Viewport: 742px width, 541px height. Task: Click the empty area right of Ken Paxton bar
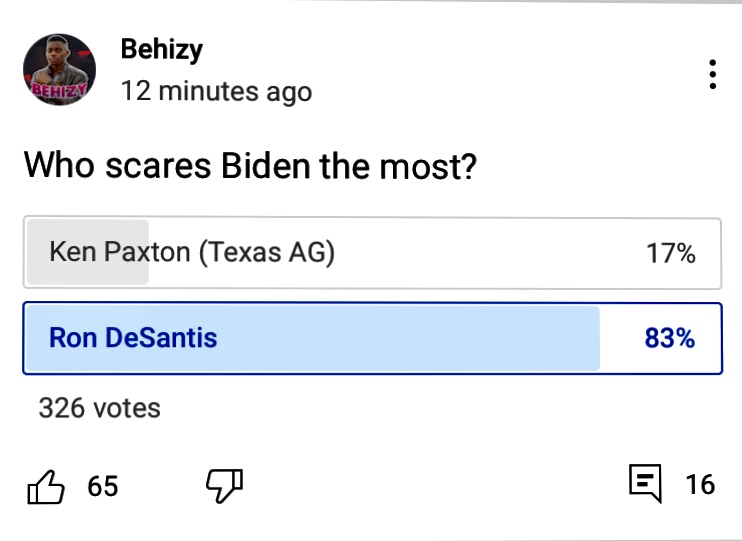click(x=480, y=253)
